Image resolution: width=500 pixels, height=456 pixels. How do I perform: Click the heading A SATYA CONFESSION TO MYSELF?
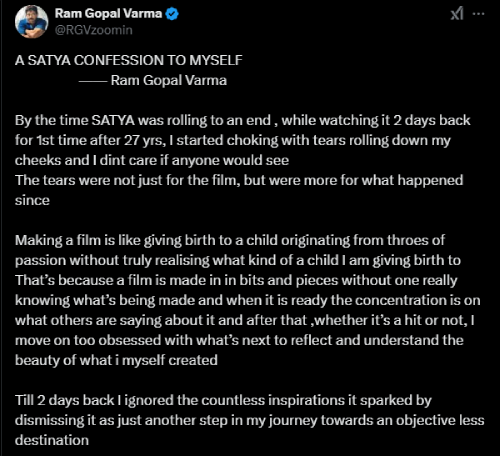pos(129,60)
